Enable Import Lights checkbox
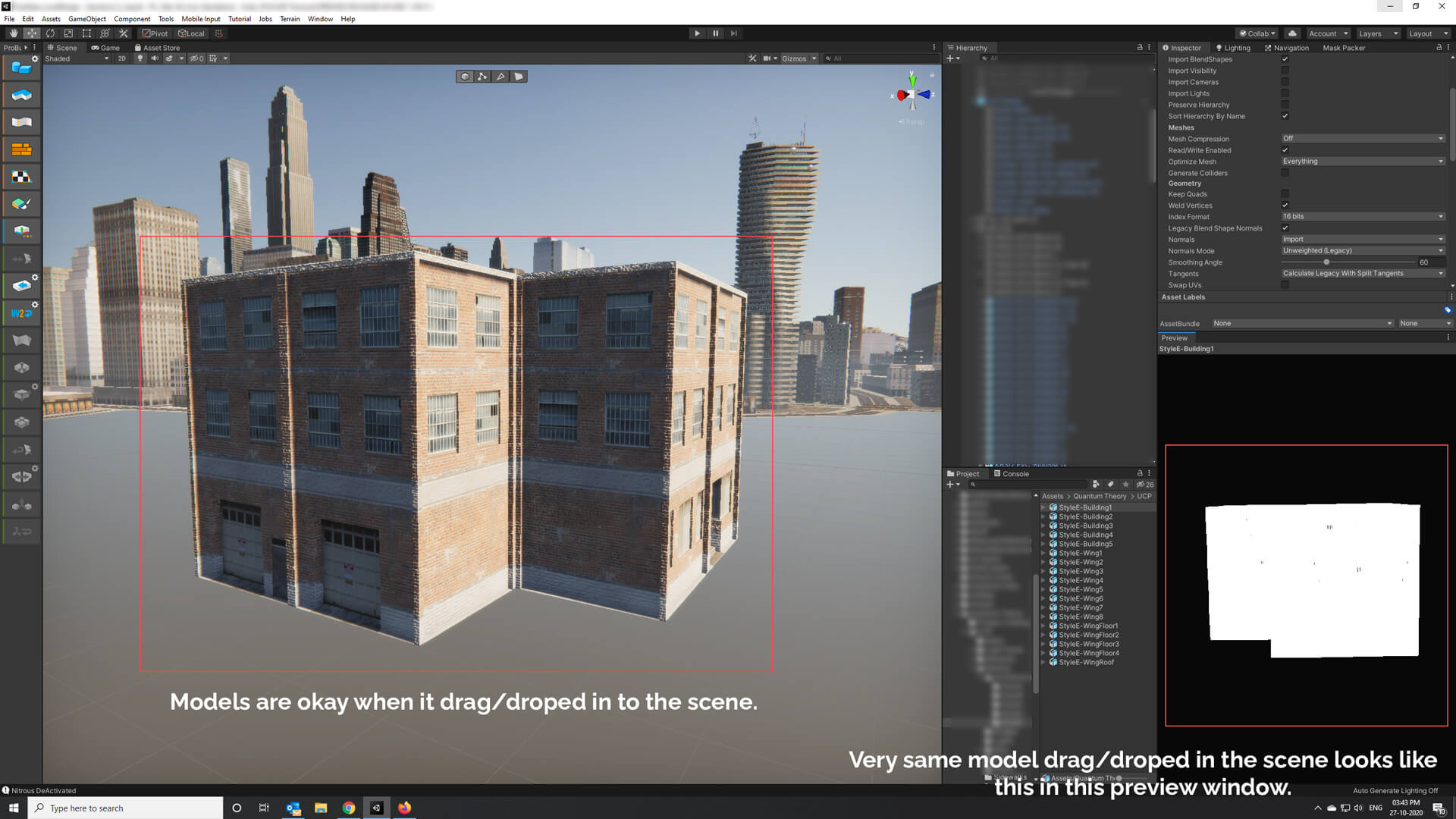Image resolution: width=1456 pixels, height=819 pixels. pos(1285,93)
